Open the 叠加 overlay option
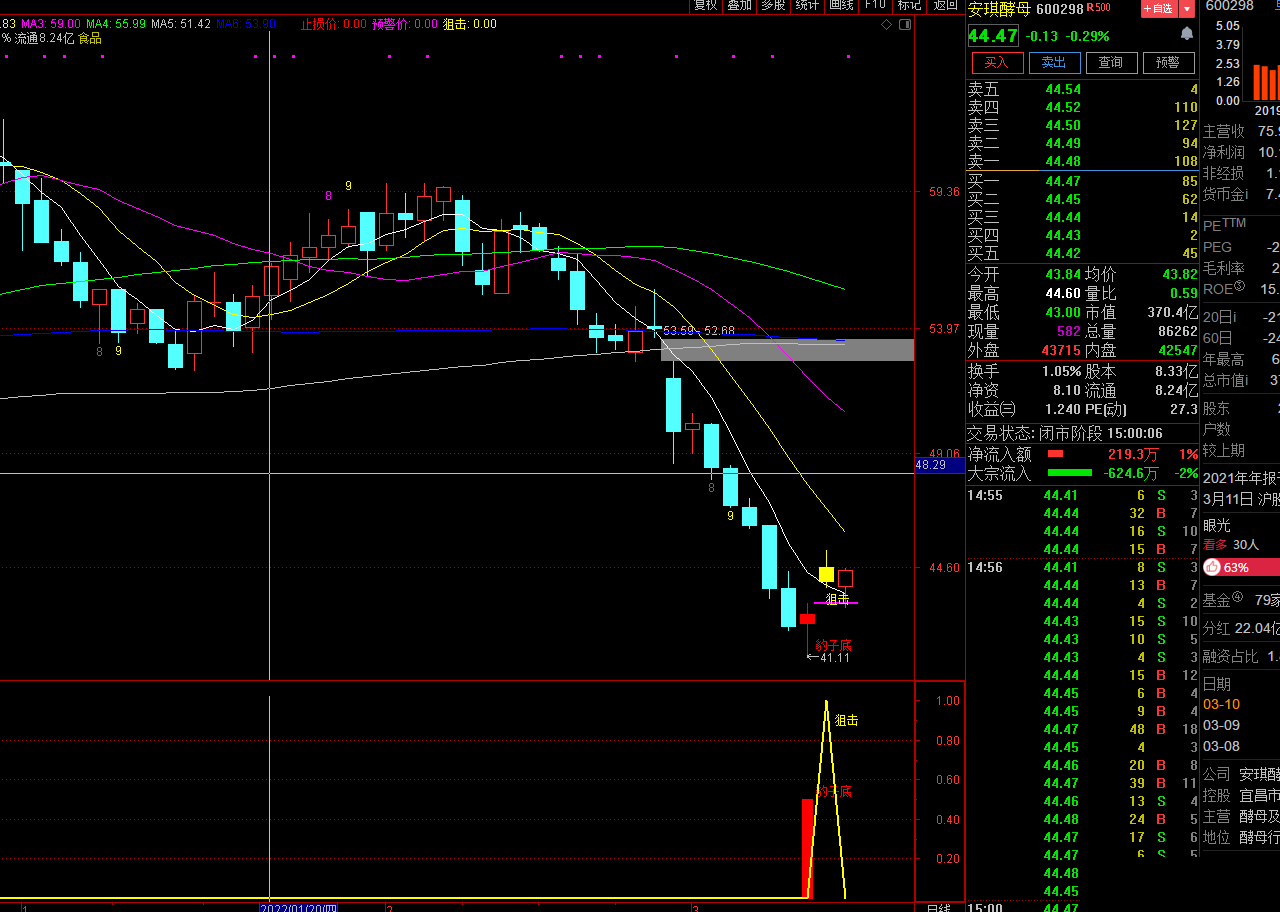 point(739,6)
